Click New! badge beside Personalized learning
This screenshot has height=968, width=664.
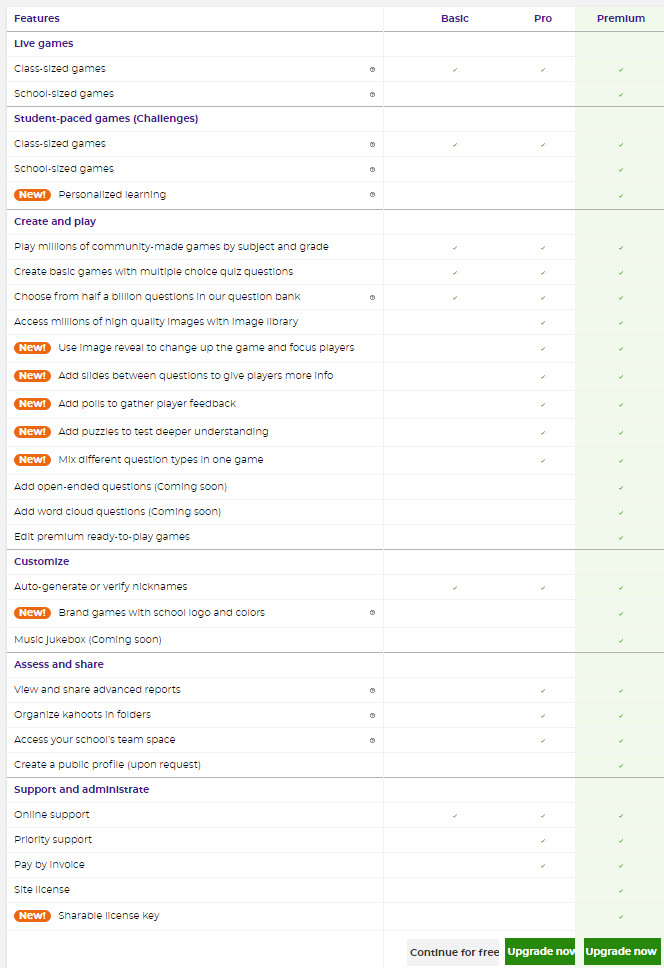click(x=32, y=194)
